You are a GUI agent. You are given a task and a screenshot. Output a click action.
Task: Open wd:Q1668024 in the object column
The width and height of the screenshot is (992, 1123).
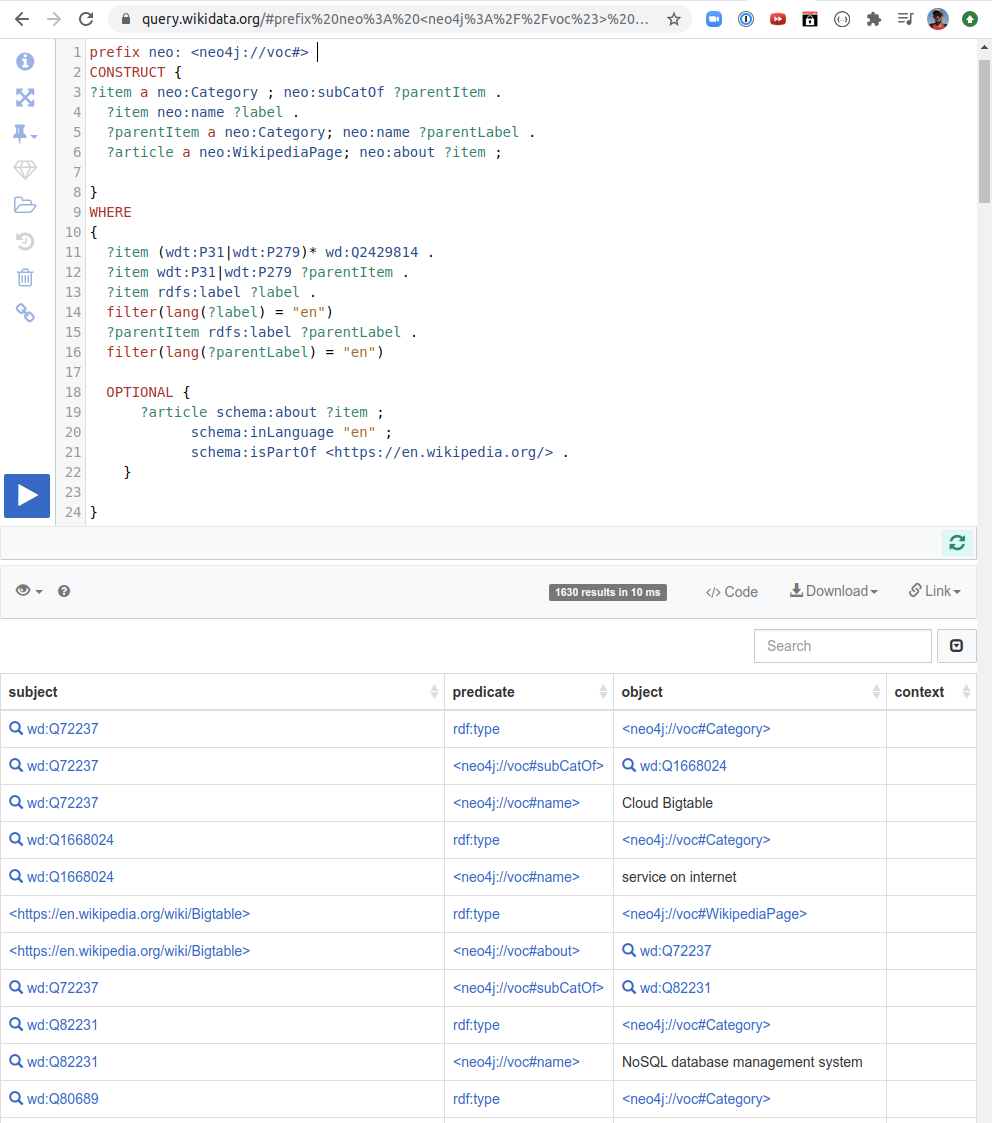tap(683, 766)
